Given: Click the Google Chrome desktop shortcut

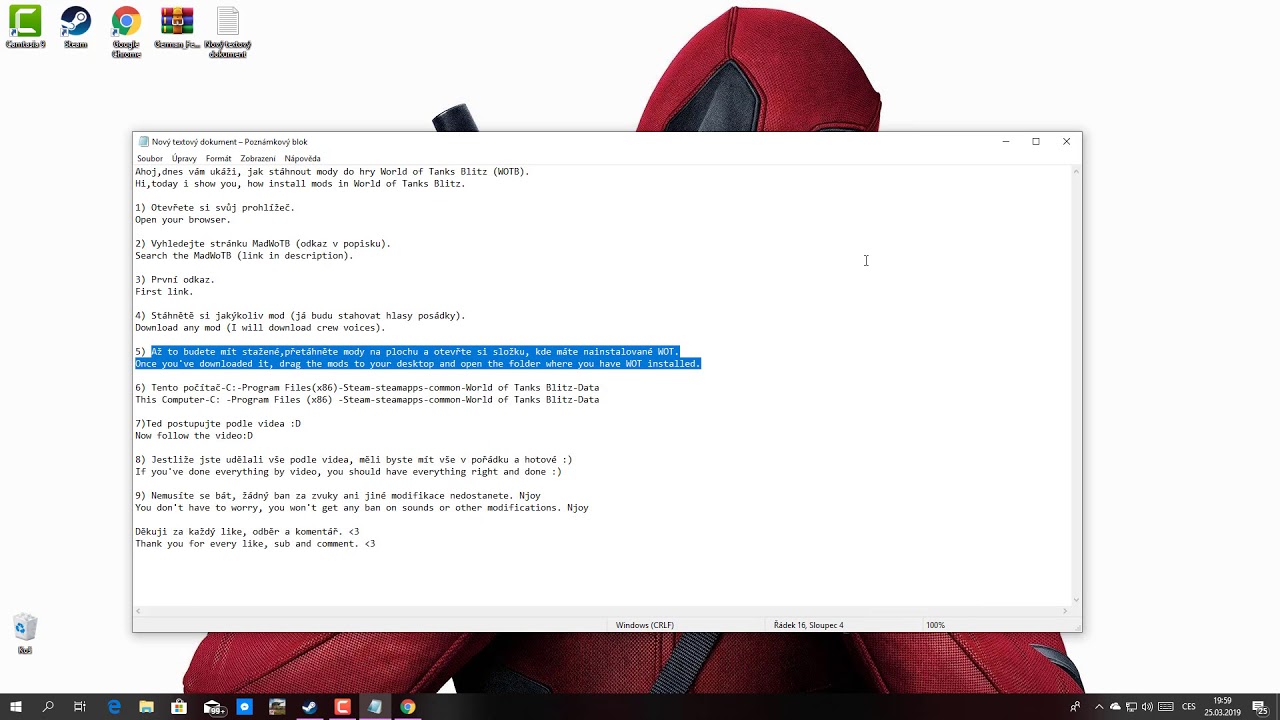Looking at the screenshot, I should [x=126, y=32].
